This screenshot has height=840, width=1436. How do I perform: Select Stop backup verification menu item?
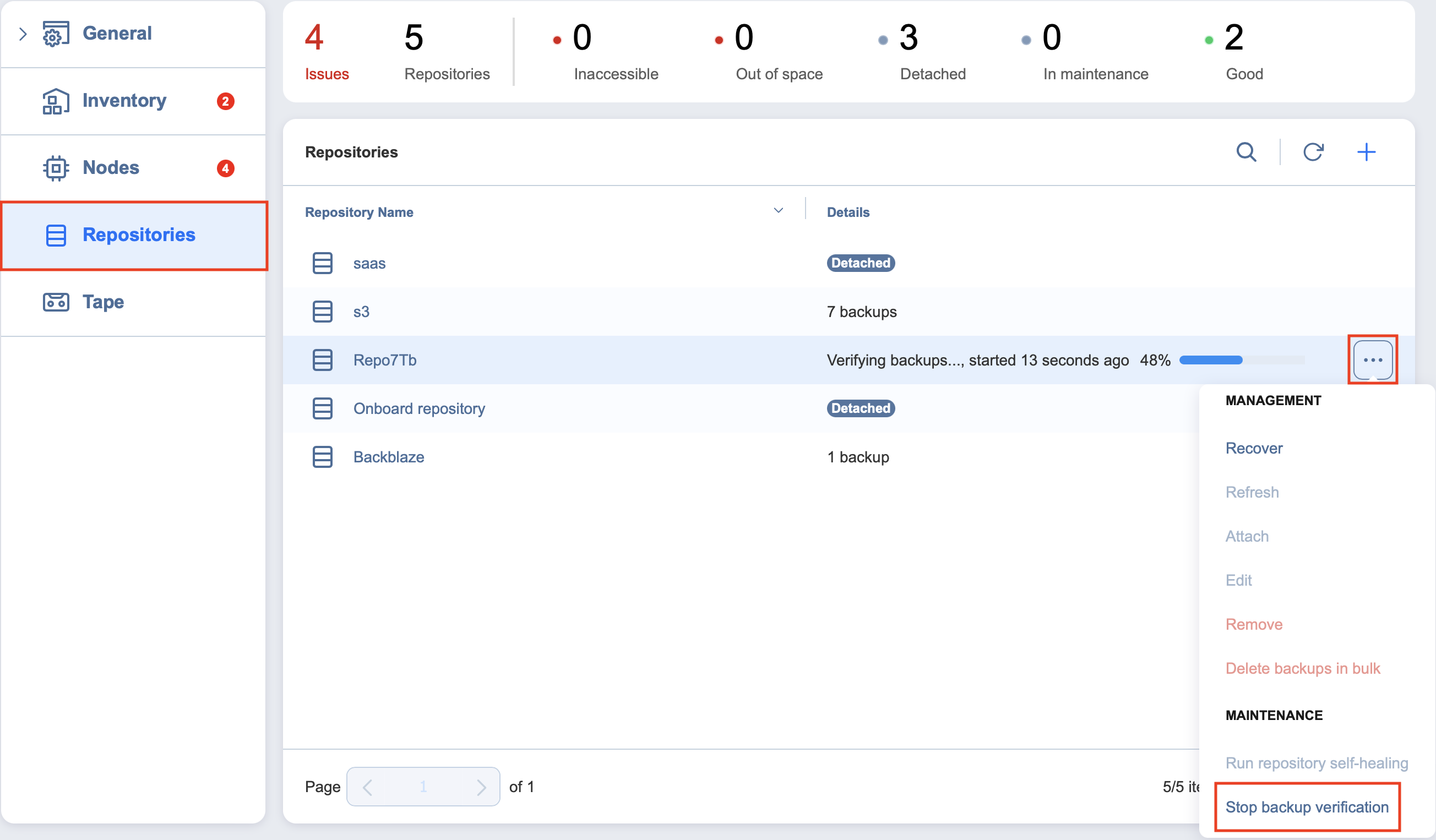(x=1307, y=807)
